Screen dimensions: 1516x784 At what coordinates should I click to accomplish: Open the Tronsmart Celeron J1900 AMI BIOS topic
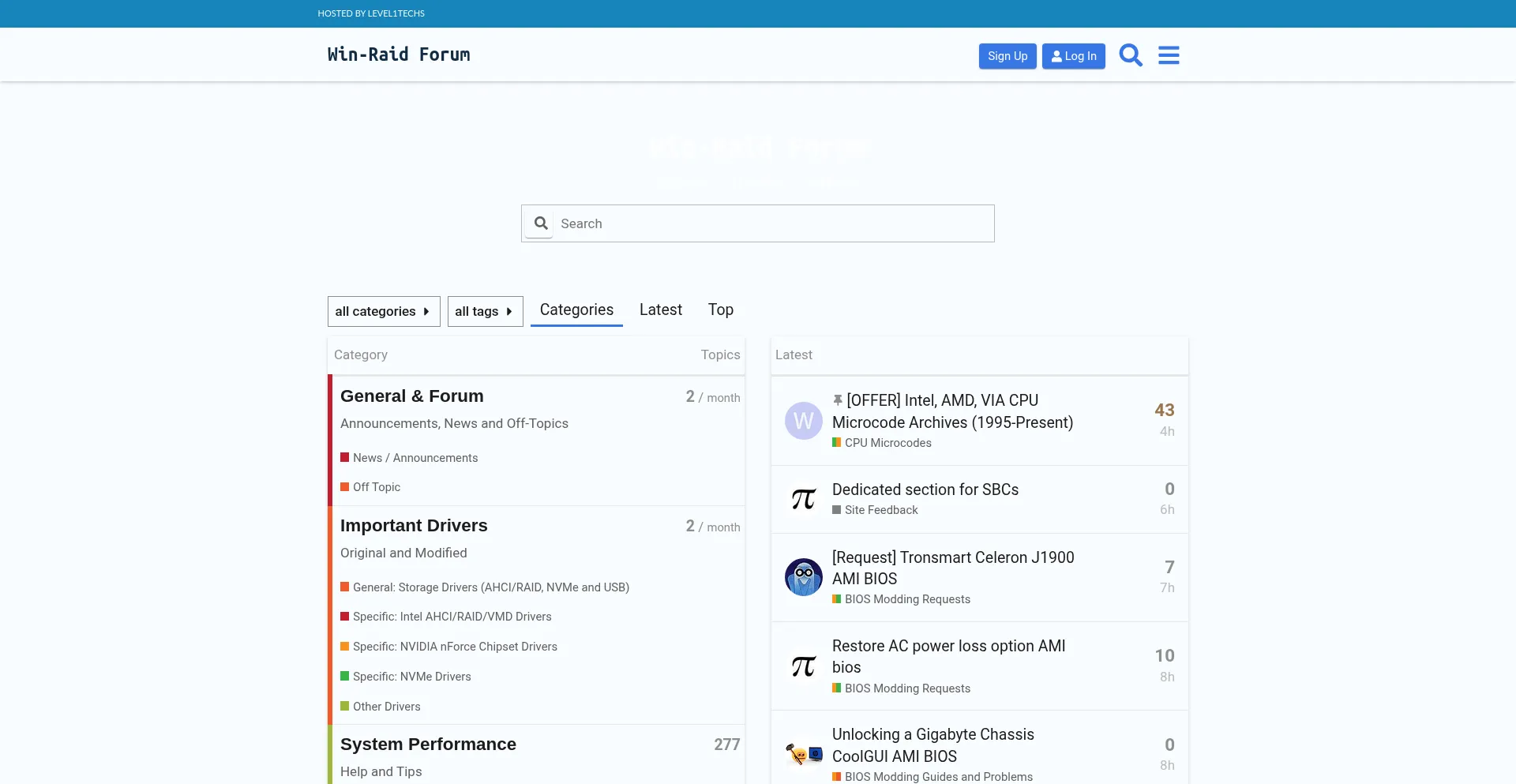coord(953,568)
